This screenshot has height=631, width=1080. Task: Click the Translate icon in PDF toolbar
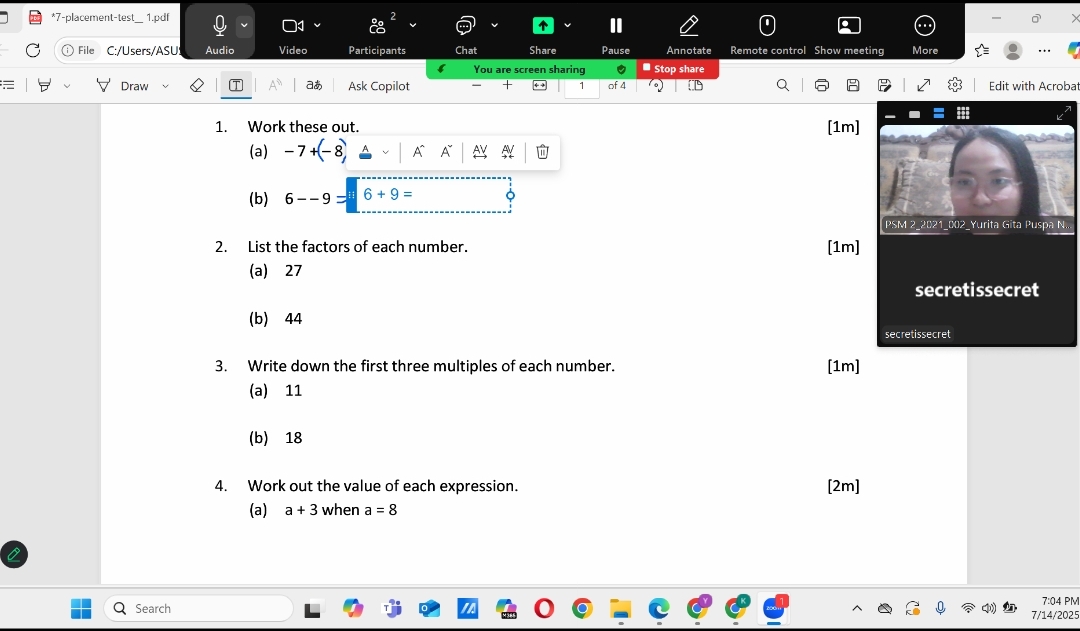pos(314,85)
